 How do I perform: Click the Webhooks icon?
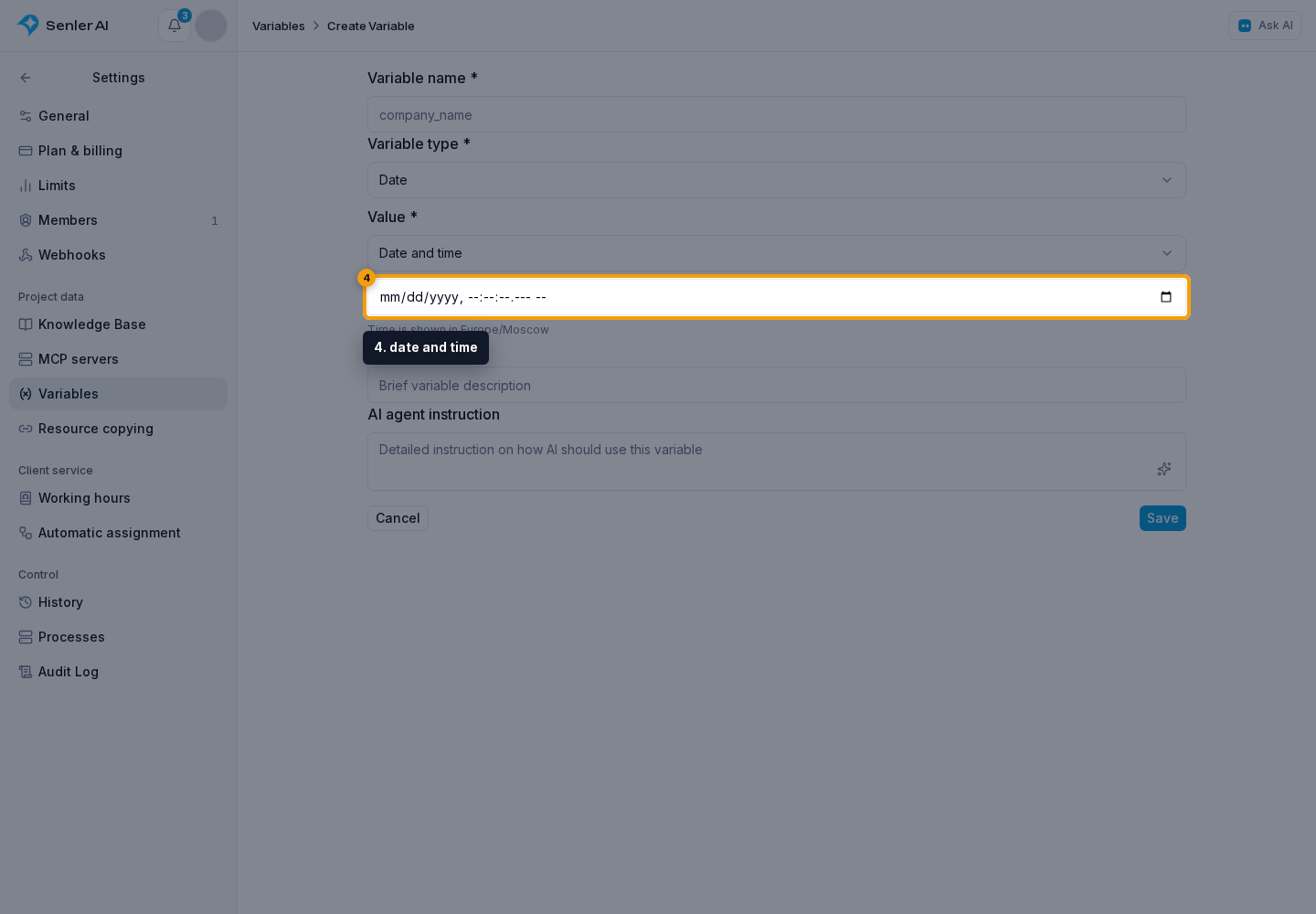click(x=26, y=255)
